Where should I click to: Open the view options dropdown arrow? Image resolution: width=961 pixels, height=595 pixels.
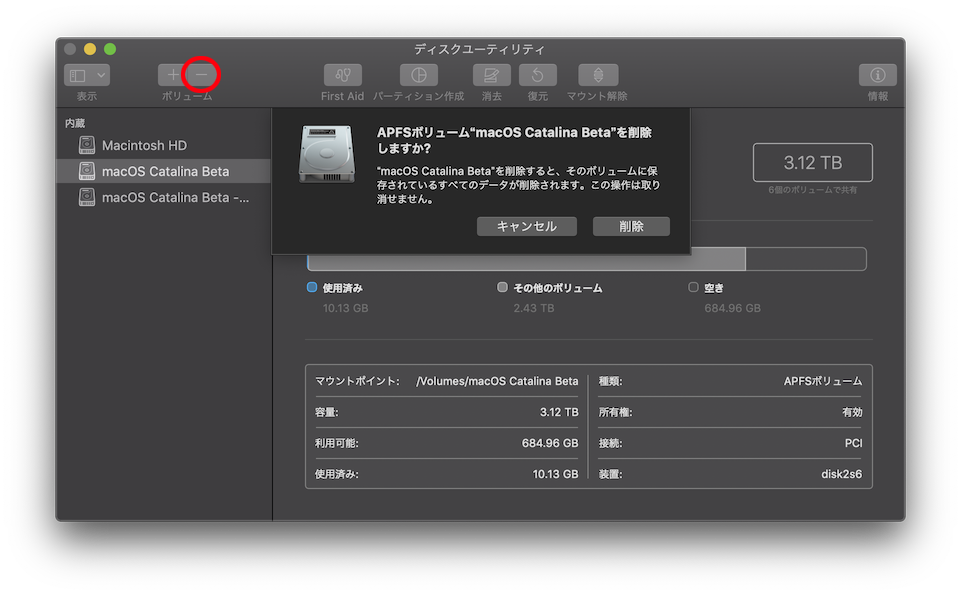coord(101,75)
